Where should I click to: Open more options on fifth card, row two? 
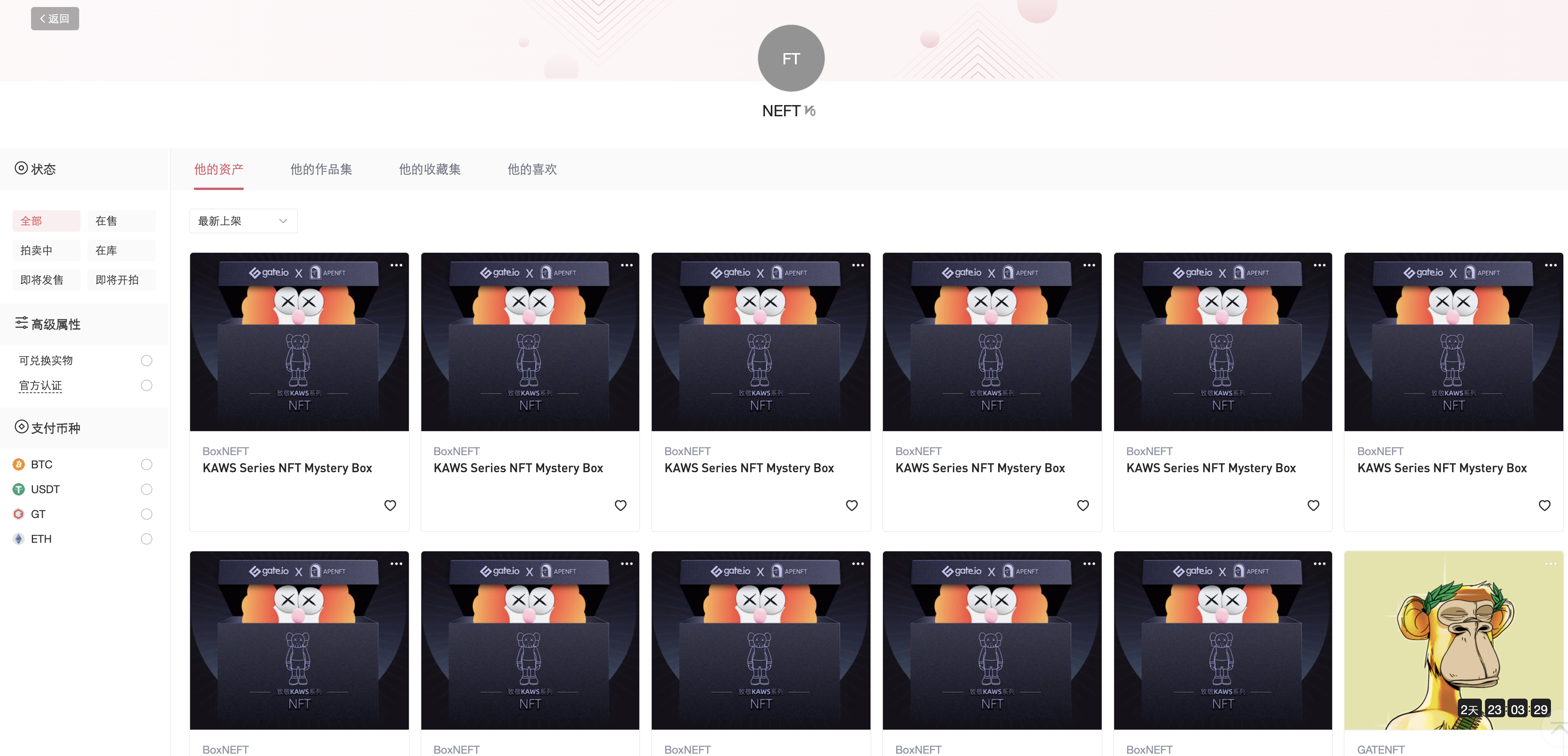click(1320, 564)
